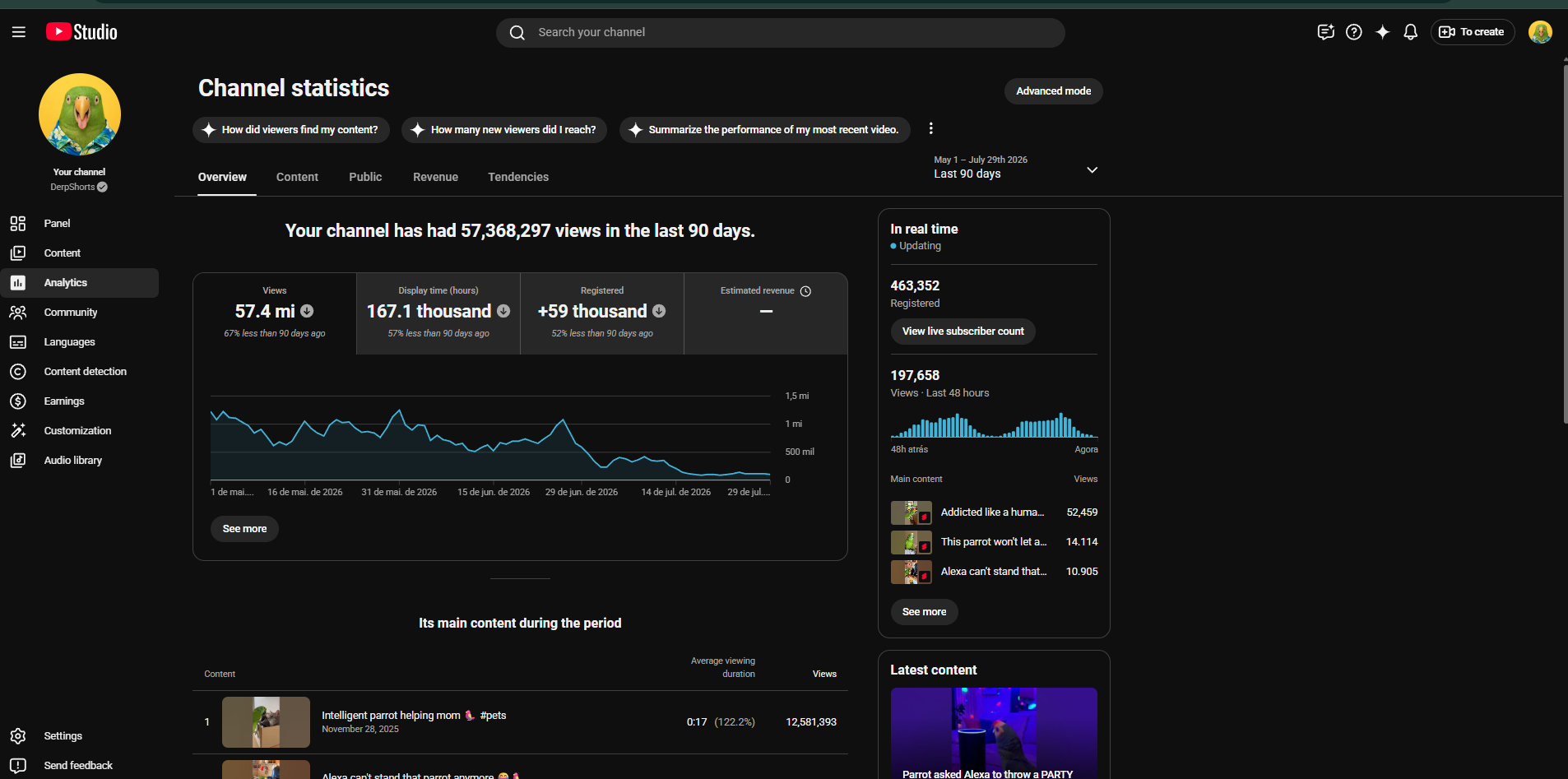
Task: Click the sparkle AI icon in header
Action: [1383, 32]
